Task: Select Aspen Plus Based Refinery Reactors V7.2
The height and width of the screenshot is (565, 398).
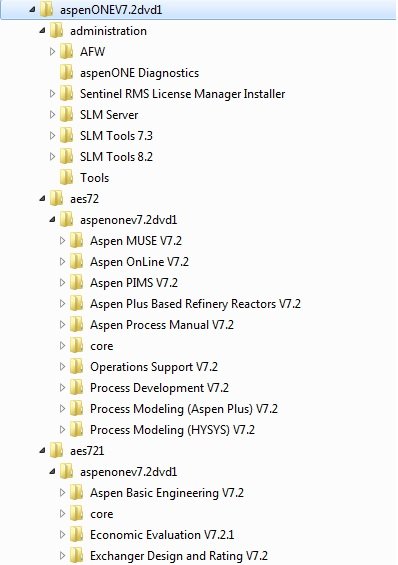Action: click(x=195, y=303)
